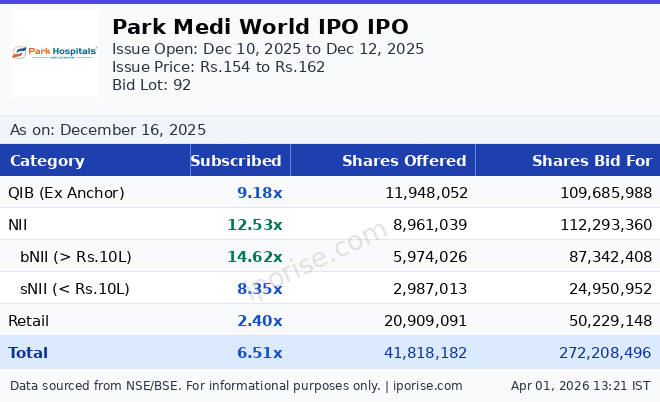Click the 2.40x Retail subscription value

click(259, 321)
